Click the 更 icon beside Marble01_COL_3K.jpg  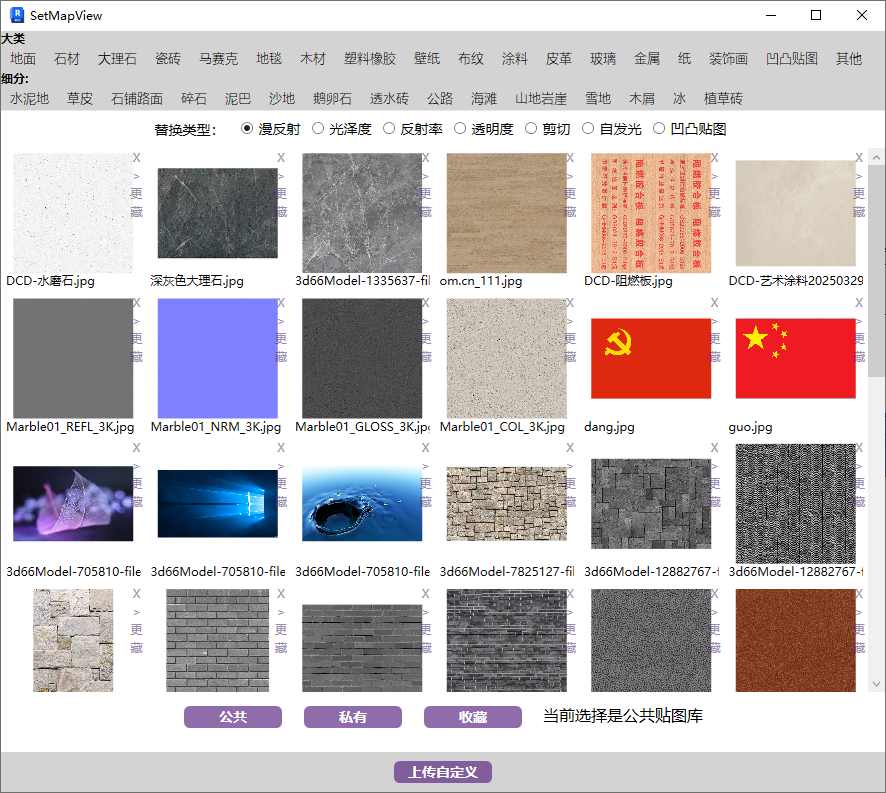(x=570, y=339)
